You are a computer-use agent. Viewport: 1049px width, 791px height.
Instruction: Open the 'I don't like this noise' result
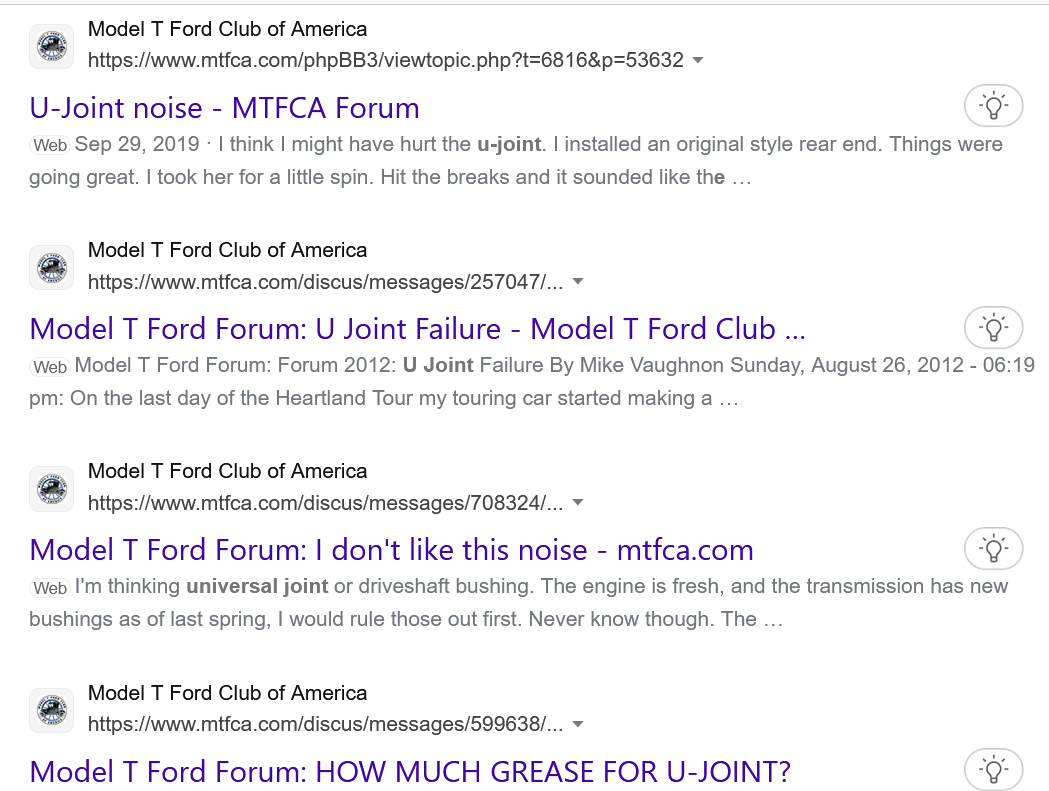click(x=391, y=550)
